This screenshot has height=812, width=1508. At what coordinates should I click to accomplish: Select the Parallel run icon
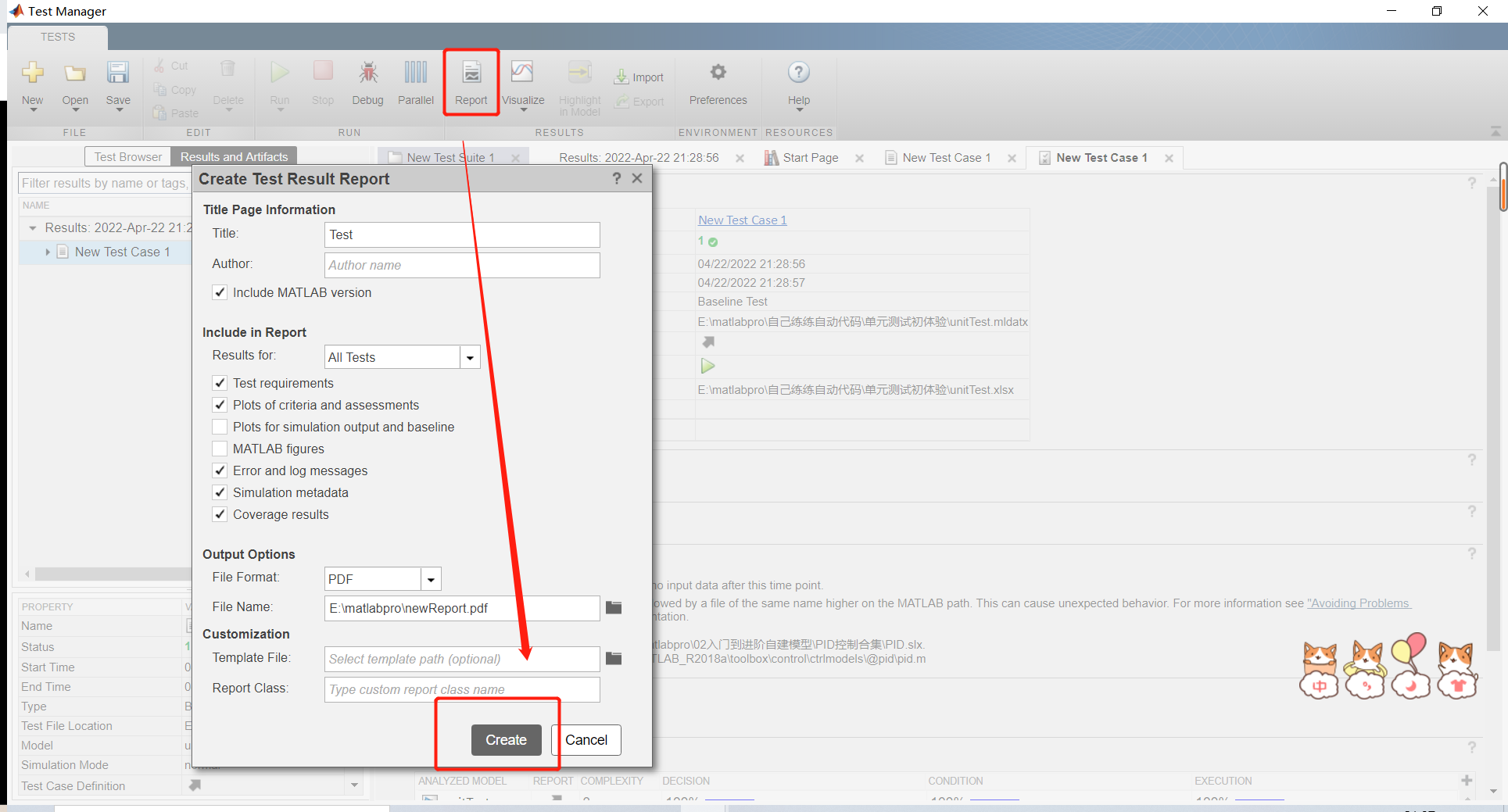click(x=415, y=82)
